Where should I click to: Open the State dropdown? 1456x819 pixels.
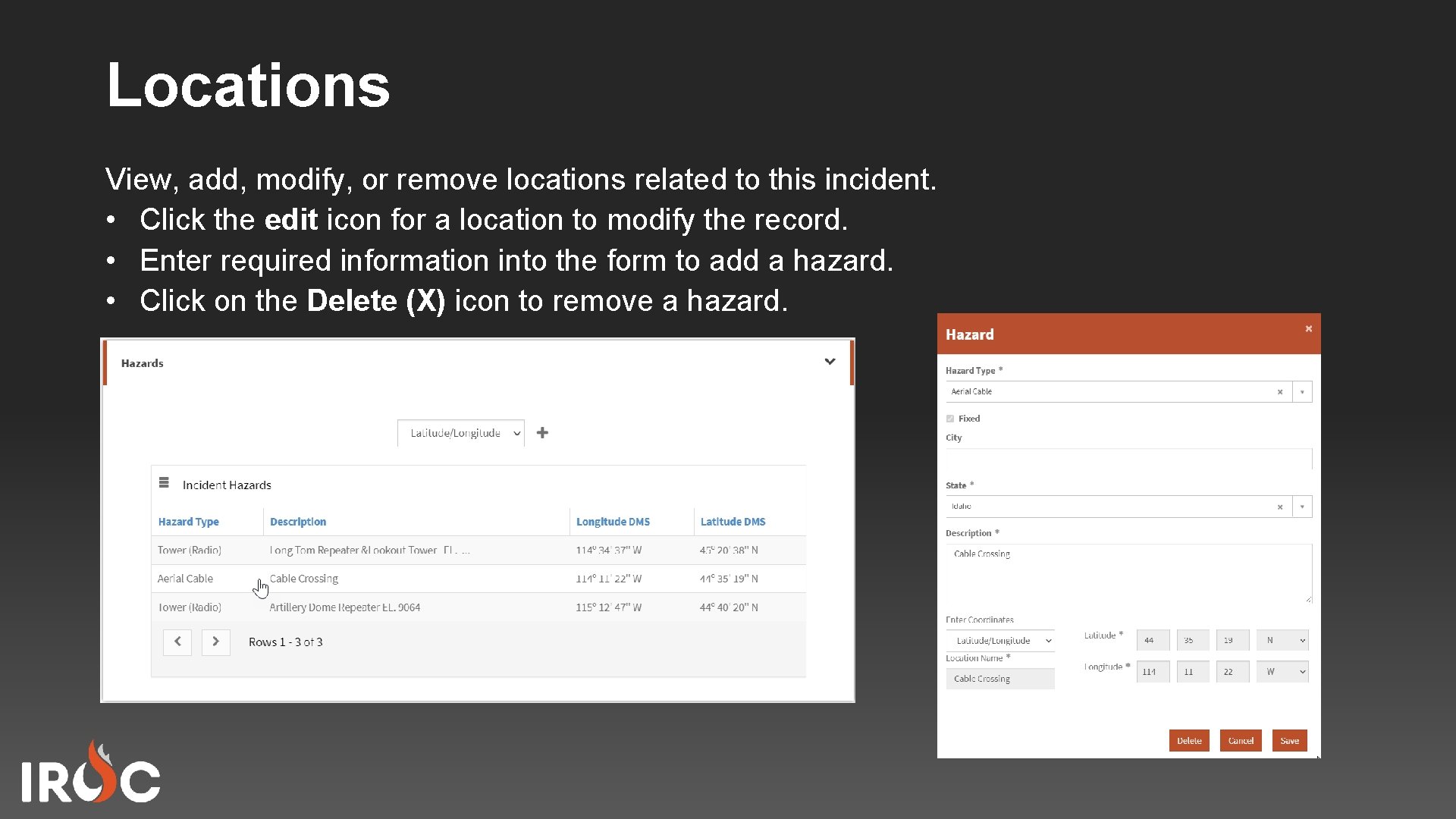tap(1302, 507)
